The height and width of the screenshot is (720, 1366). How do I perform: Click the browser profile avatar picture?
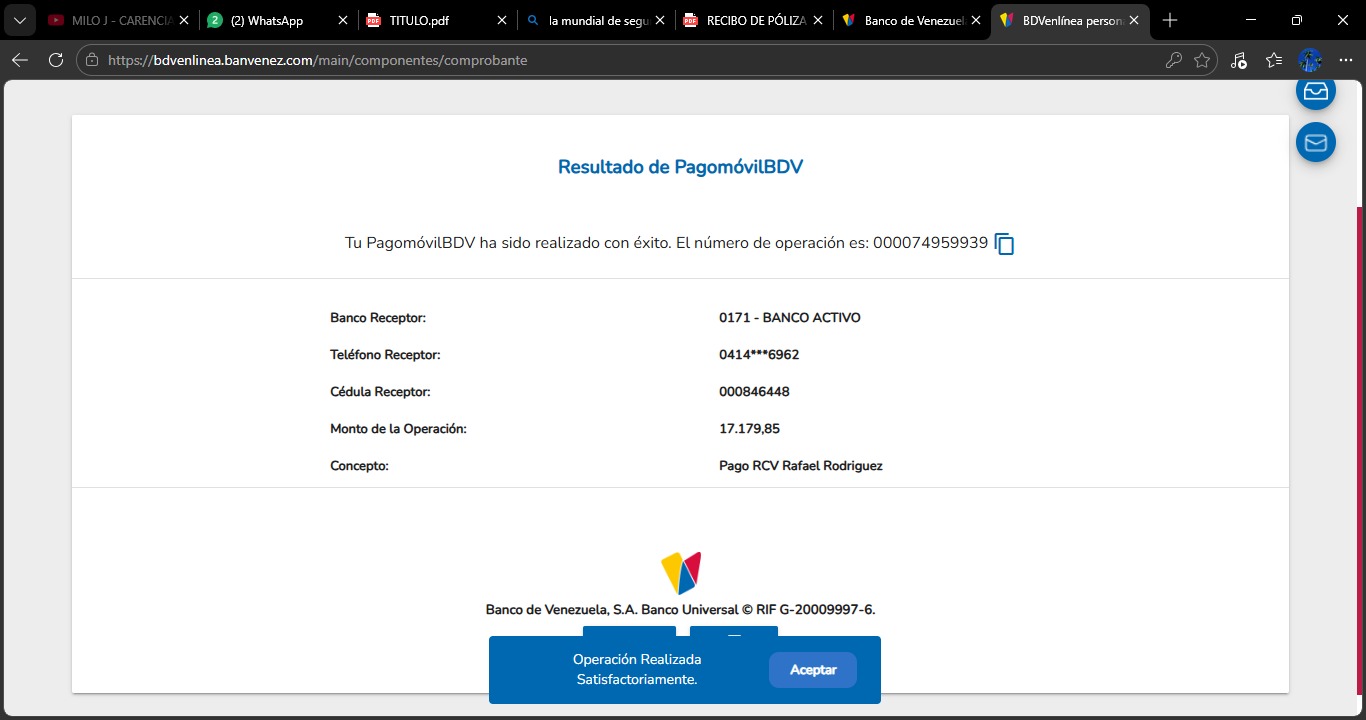(x=1310, y=60)
